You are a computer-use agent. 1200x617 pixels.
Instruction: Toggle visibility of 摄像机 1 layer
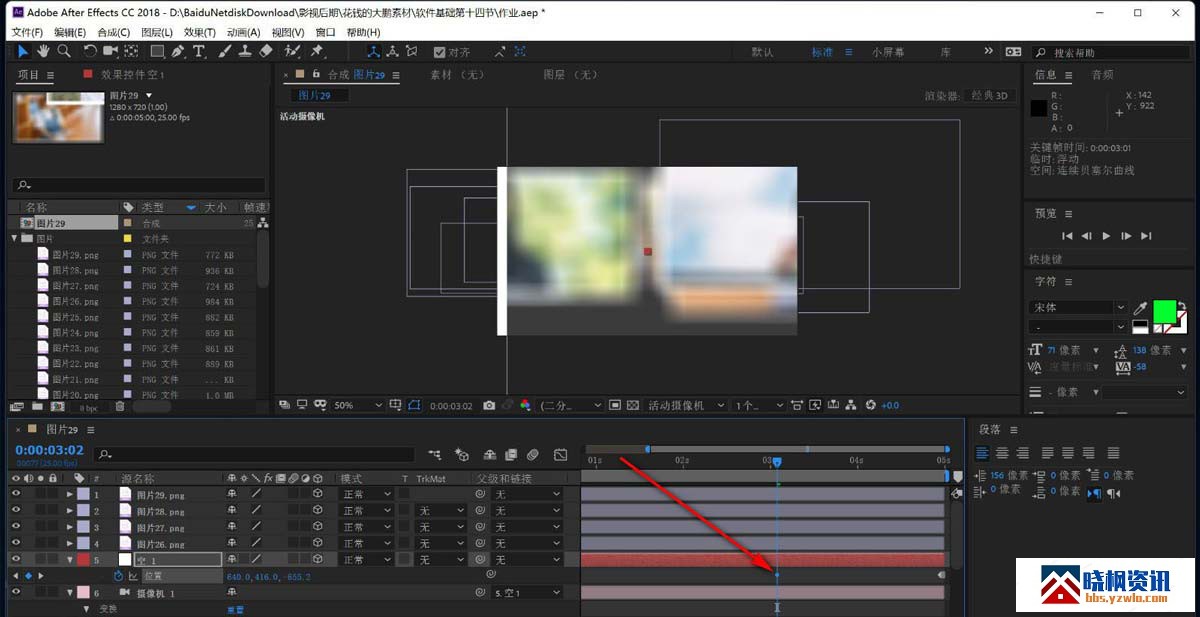tap(15, 593)
